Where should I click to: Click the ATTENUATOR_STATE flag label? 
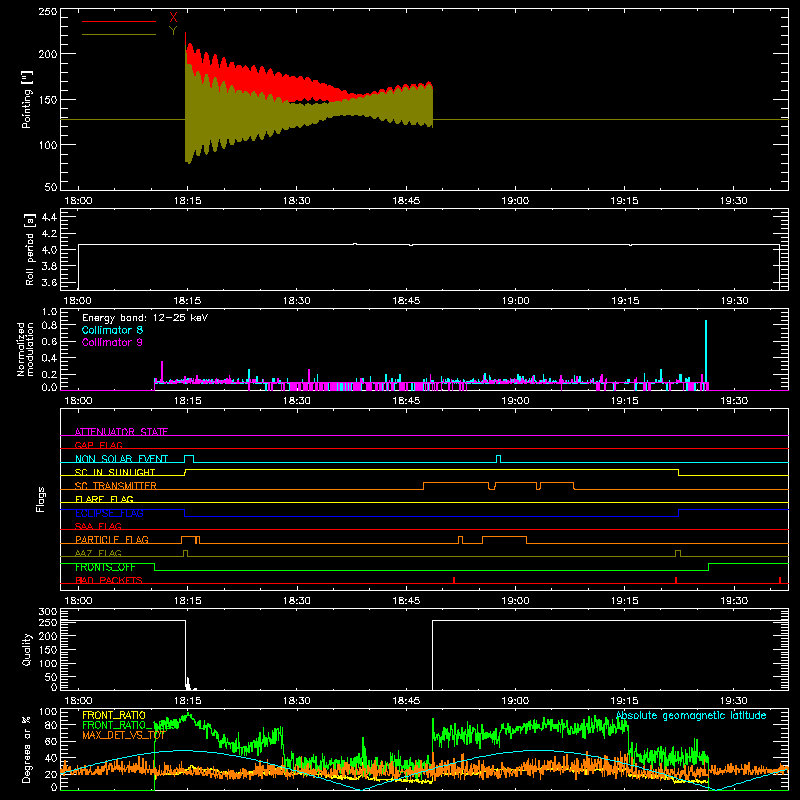pyautogui.click(x=121, y=432)
